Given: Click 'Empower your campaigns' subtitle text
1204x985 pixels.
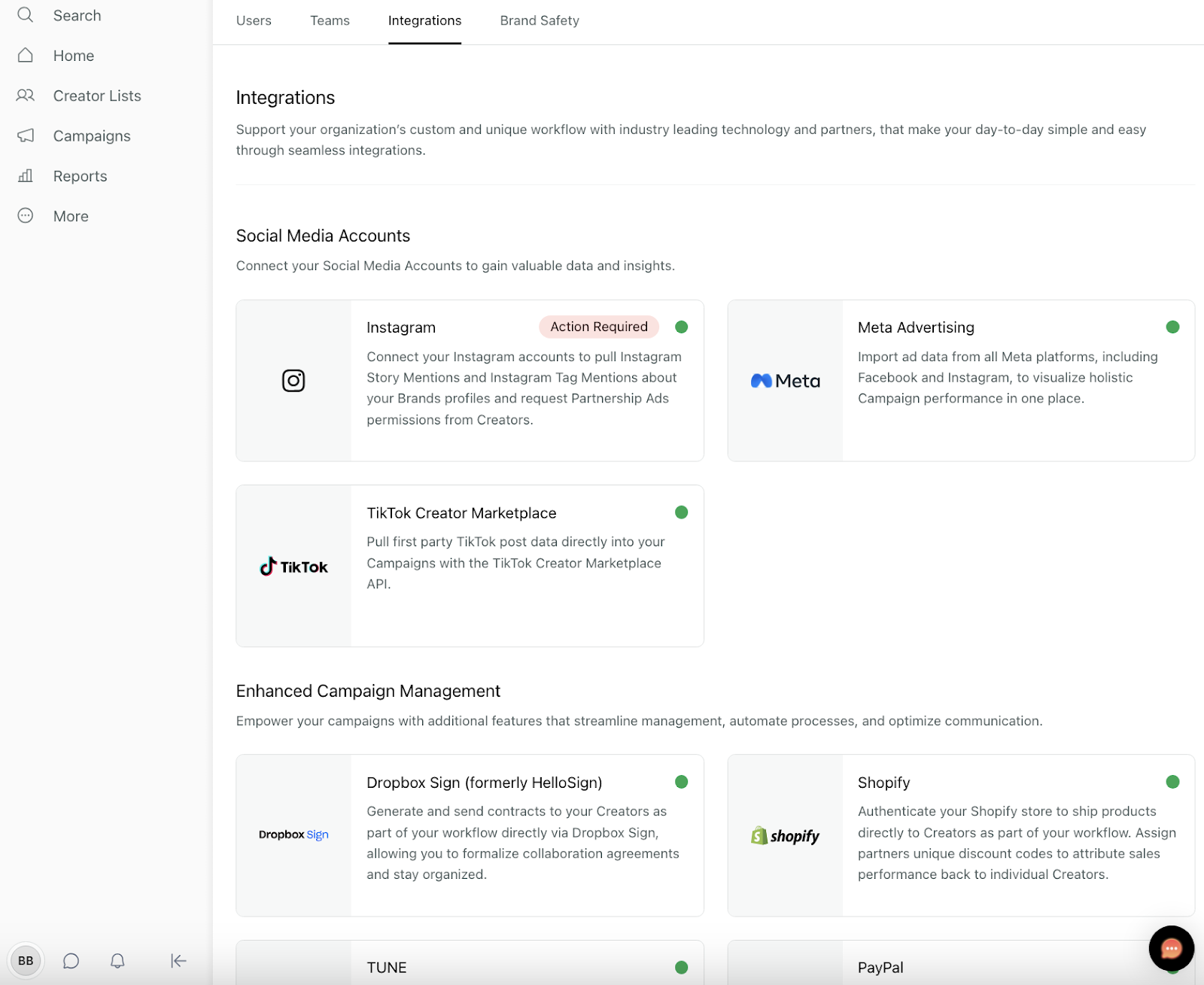Looking at the screenshot, I should pyautogui.click(x=639, y=721).
